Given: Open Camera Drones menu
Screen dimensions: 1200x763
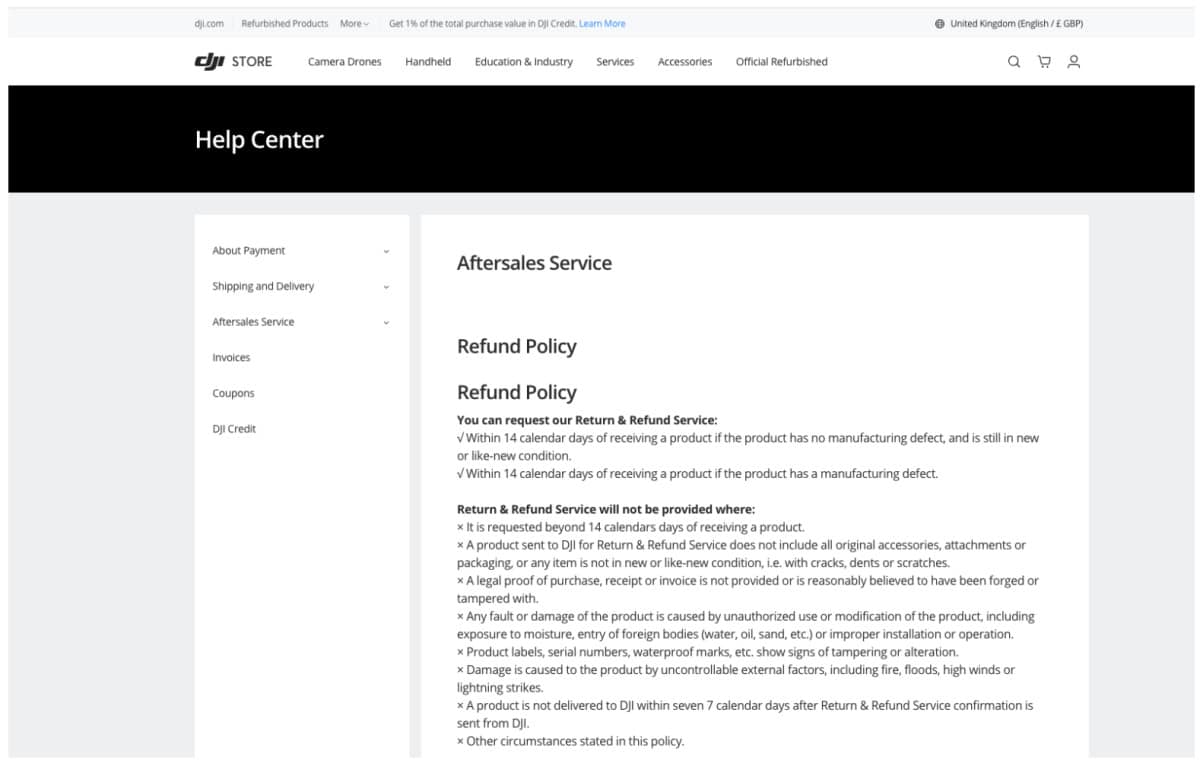Looking at the screenshot, I should pos(345,62).
